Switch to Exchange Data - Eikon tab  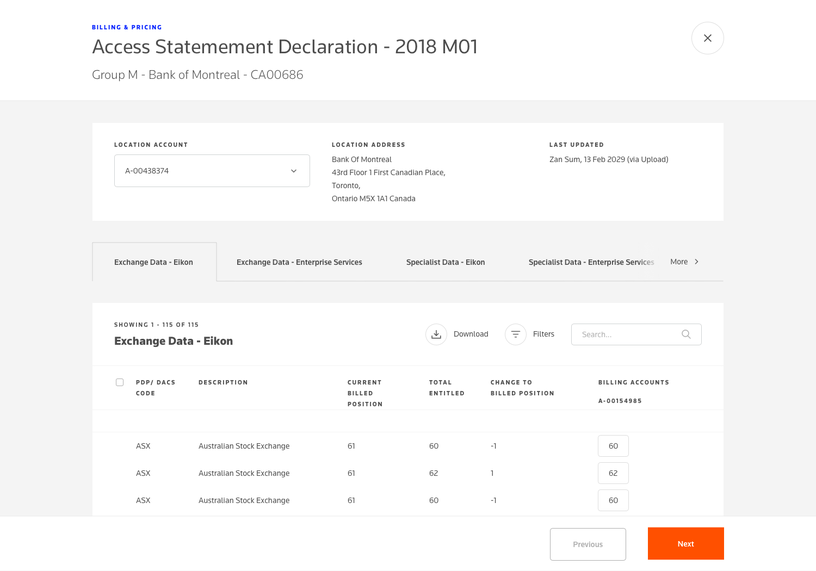click(x=154, y=262)
